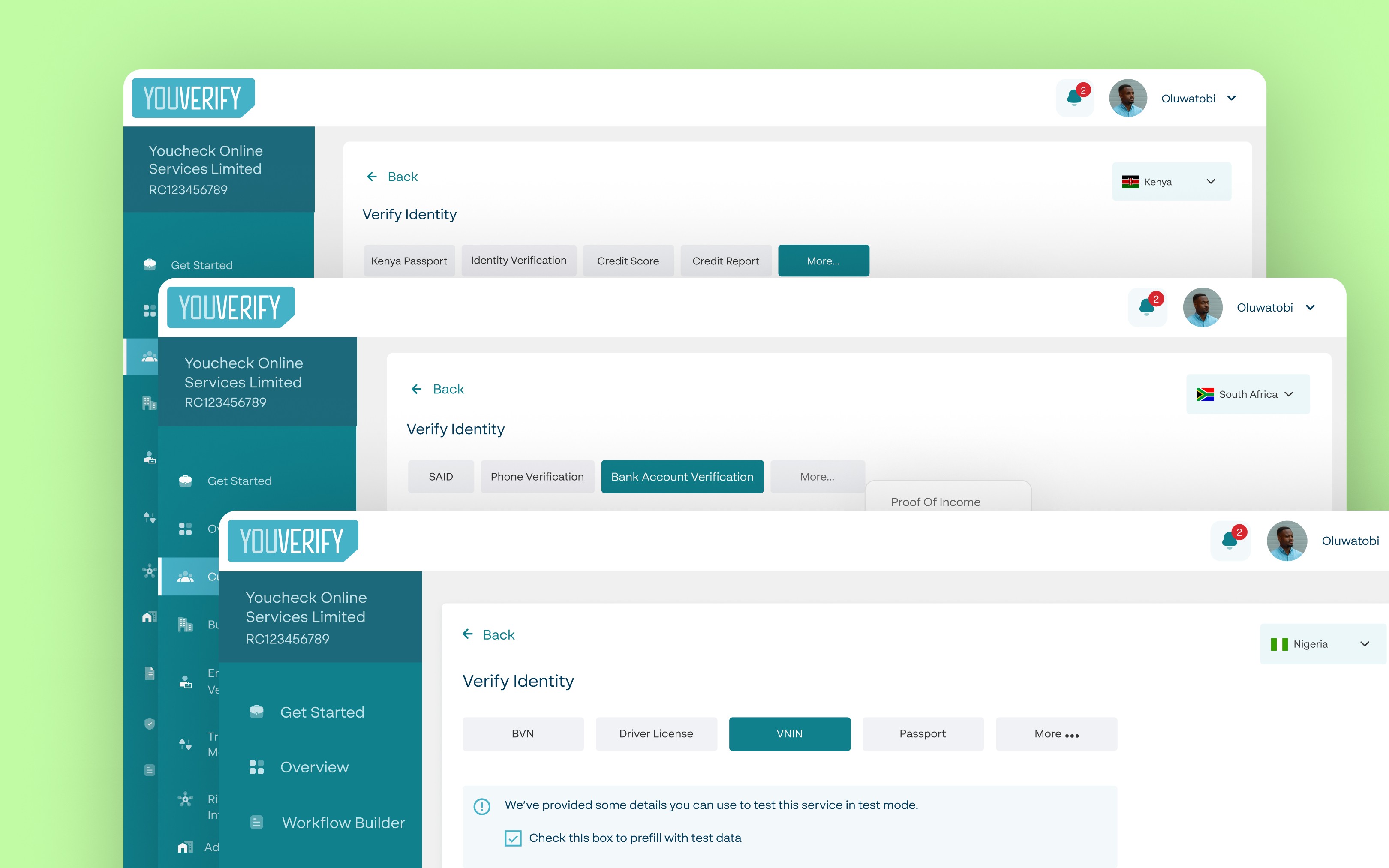The width and height of the screenshot is (1389, 868).
Task: Click the BVN verification button
Action: (522, 734)
